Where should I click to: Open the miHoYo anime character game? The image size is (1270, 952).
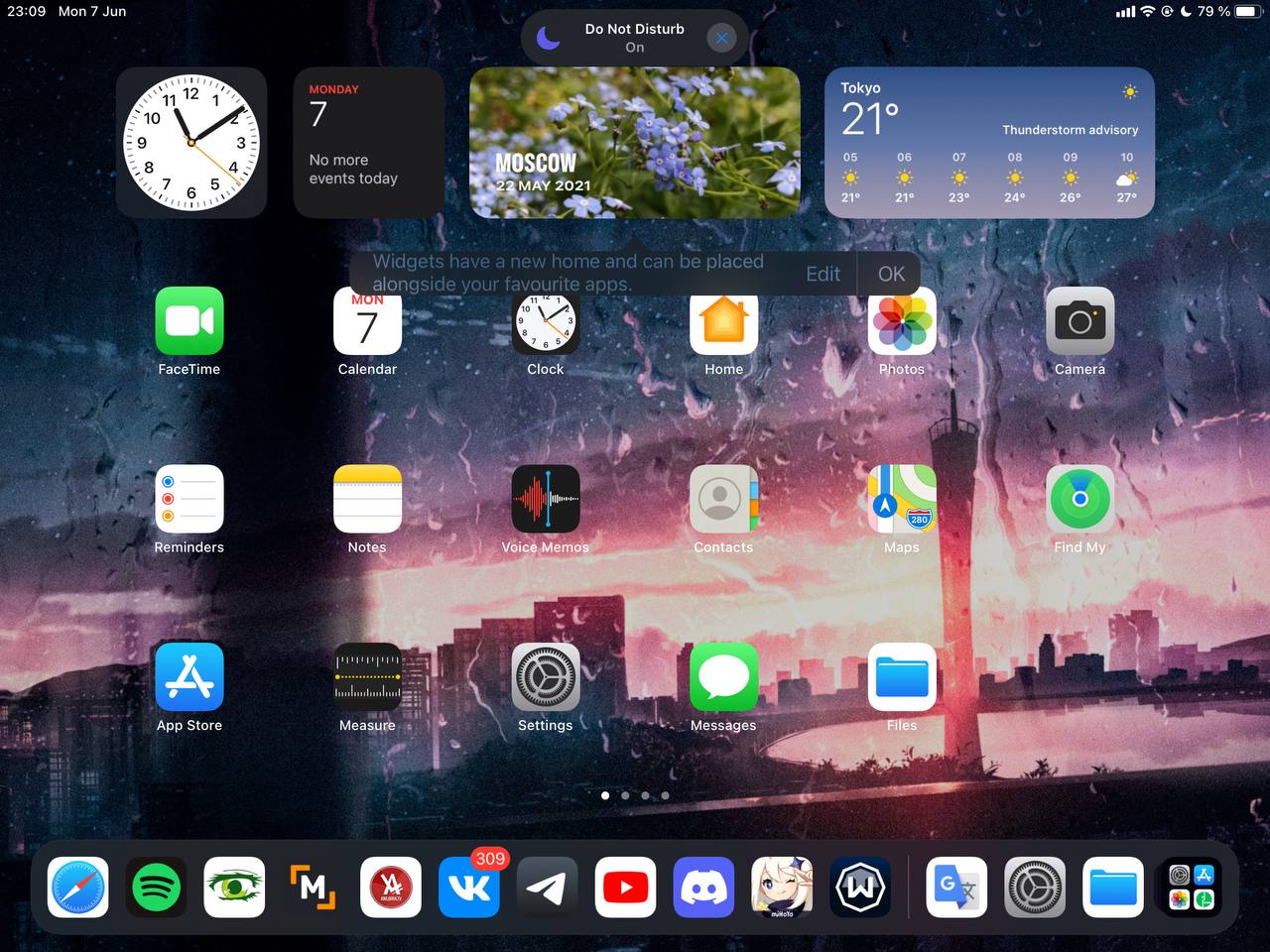[x=782, y=888]
